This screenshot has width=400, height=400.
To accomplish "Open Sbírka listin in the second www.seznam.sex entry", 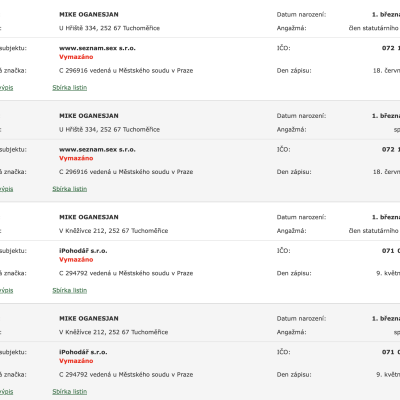I will 70,189.
